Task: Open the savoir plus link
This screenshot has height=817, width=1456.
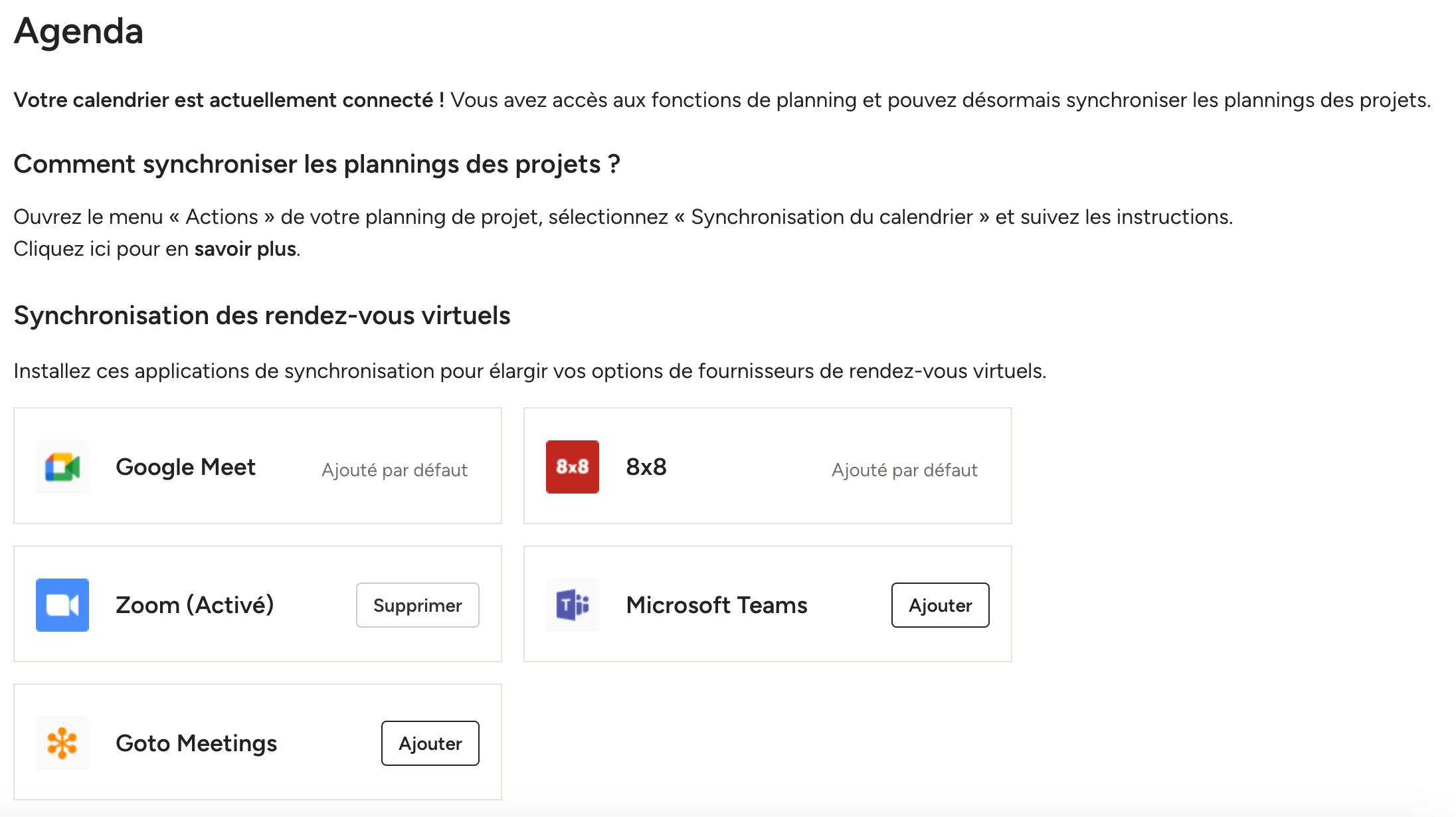Action: (245, 249)
